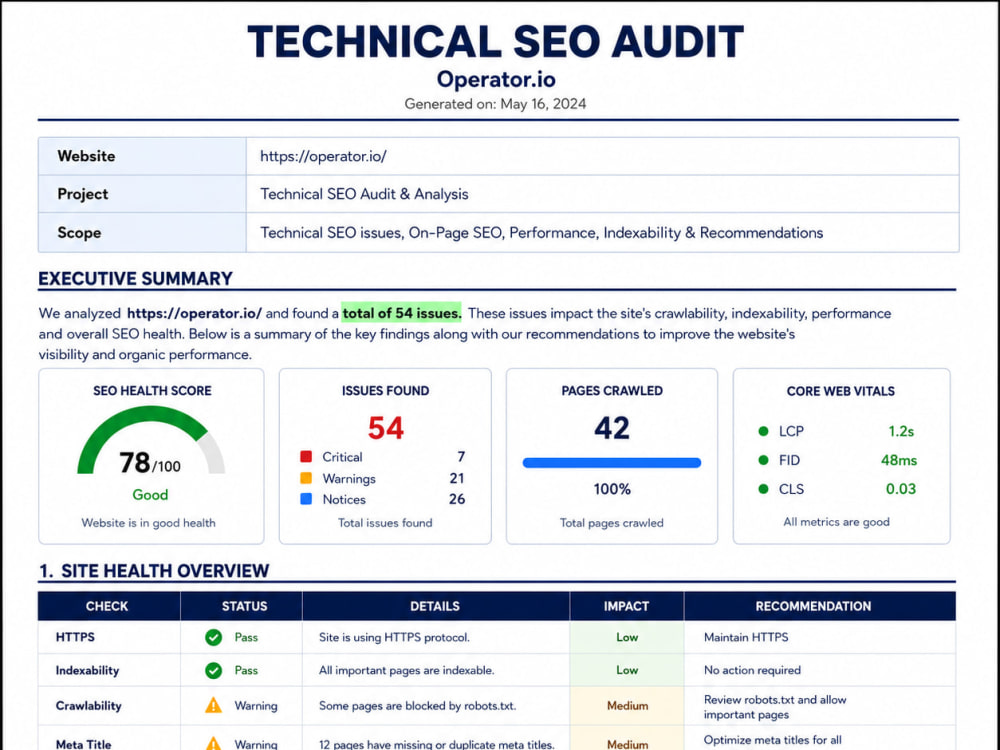Image resolution: width=1000 pixels, height=750 pixels.
Task: Click 'All metrics are good' caption
Action: (837, 522)
